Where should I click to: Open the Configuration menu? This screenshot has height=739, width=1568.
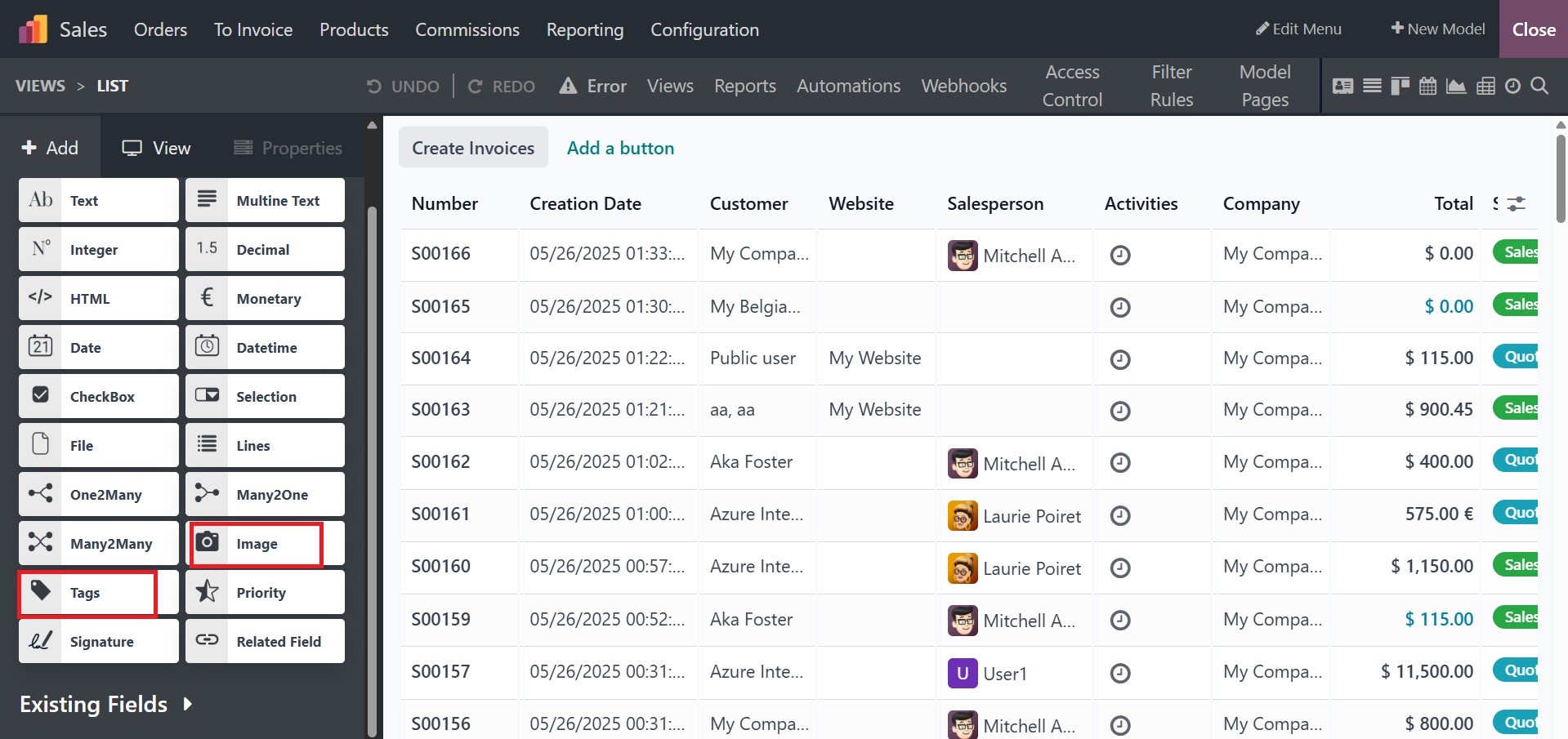tap(704, 29)
